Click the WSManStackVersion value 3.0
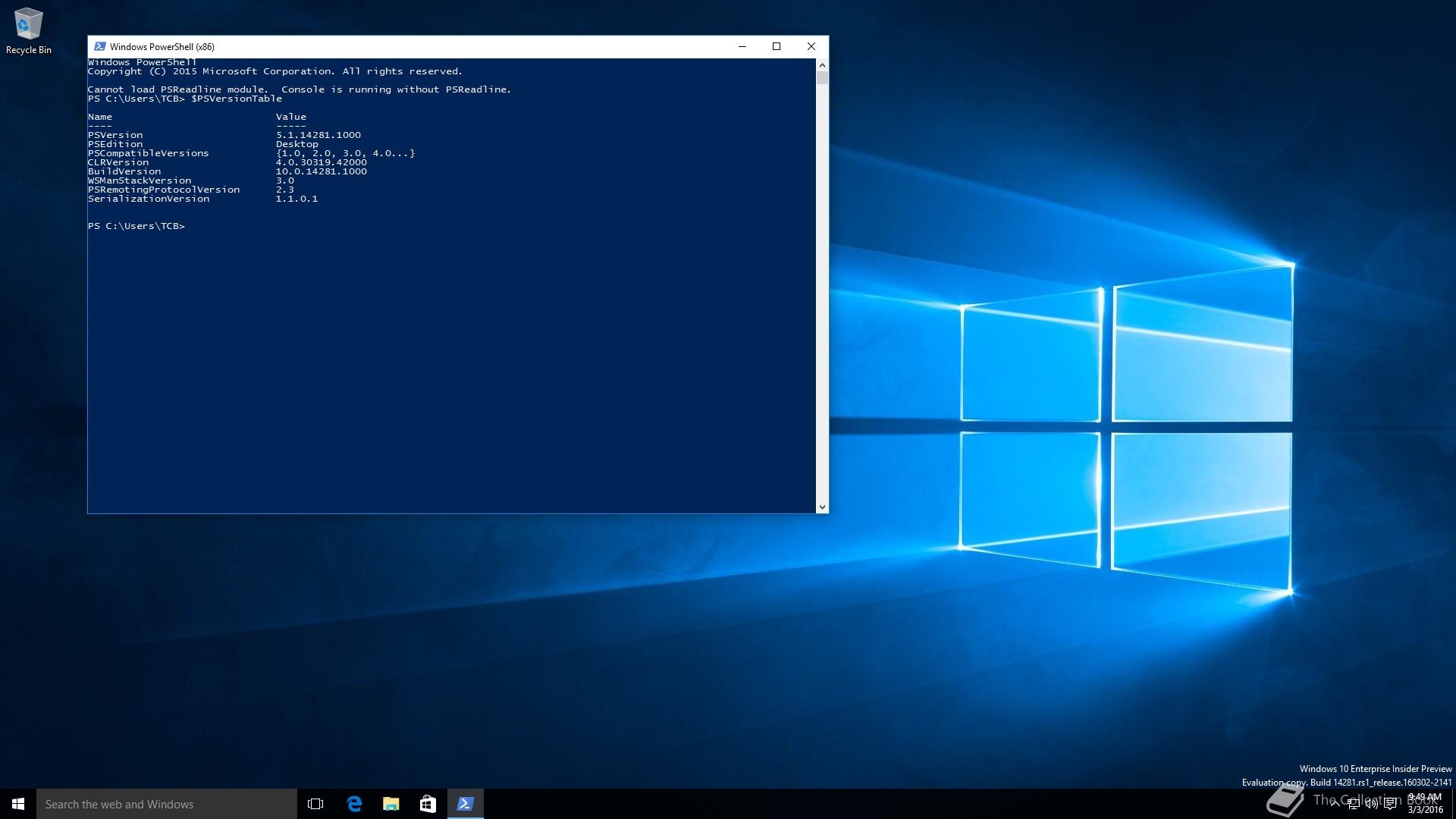1456x819 pixels. tap(285, 180)
